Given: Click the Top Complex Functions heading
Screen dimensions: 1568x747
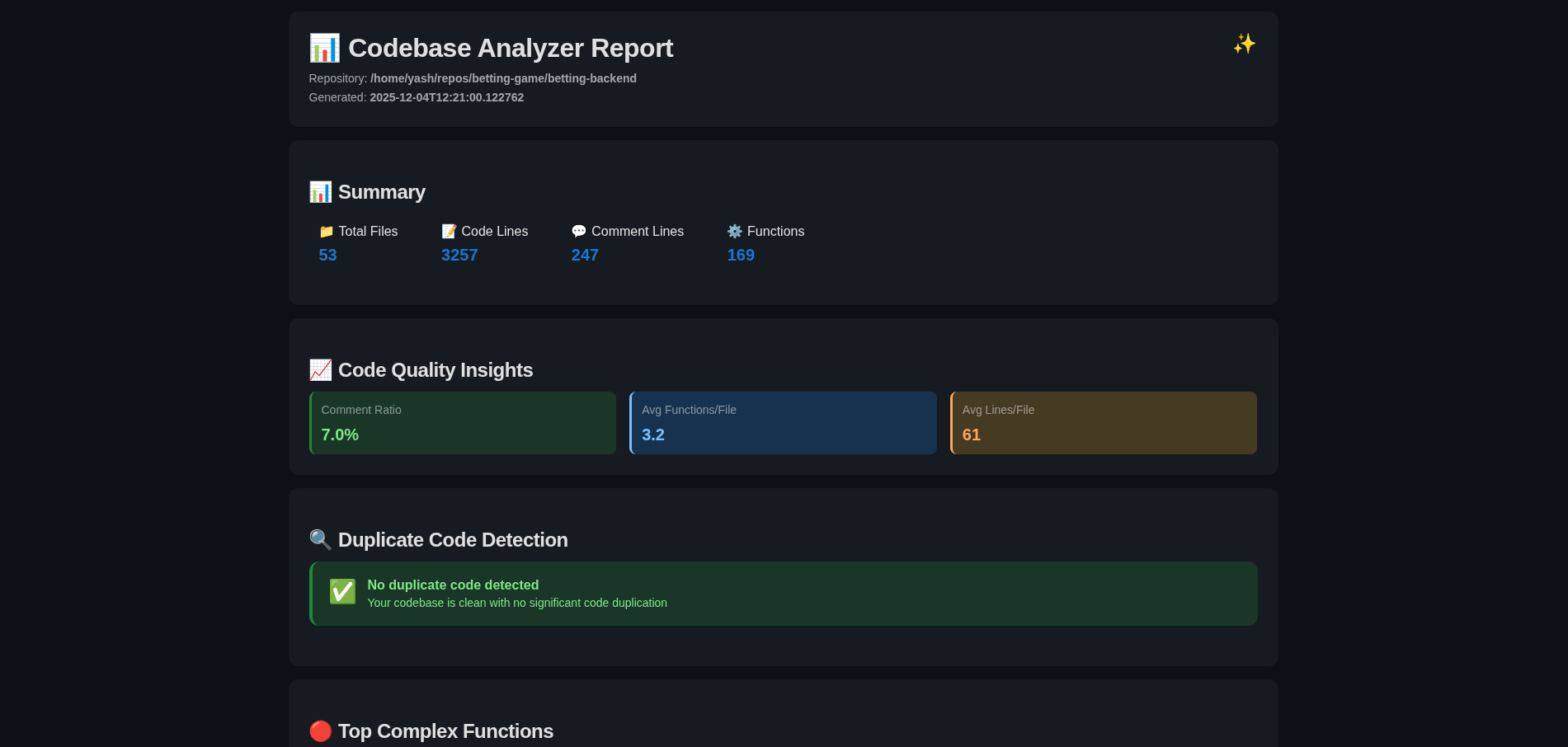Looking at the screenshot, I should coord(445,731).
